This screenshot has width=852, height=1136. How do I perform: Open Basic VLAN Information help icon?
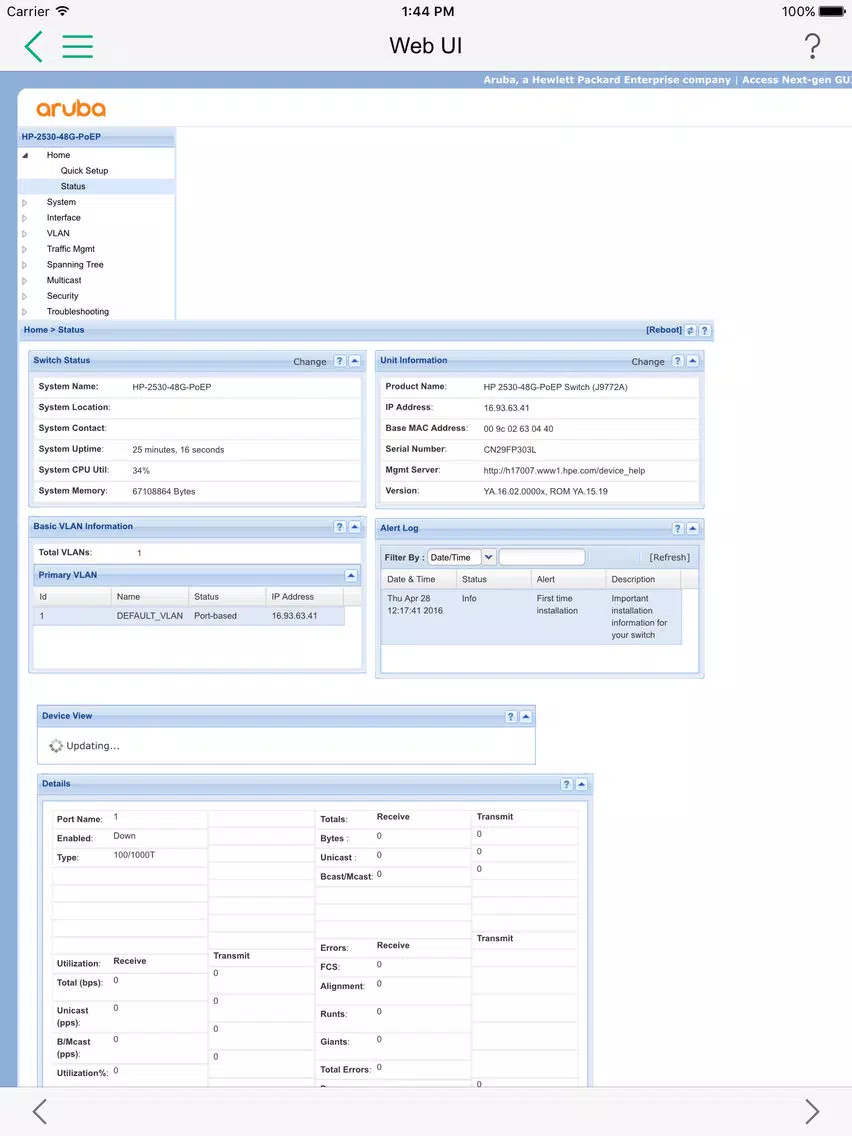coord(340,527)
